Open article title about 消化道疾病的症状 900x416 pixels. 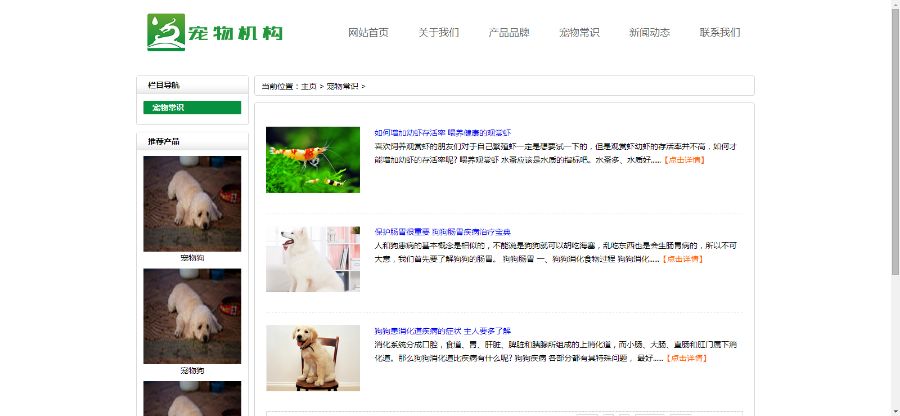443,332
